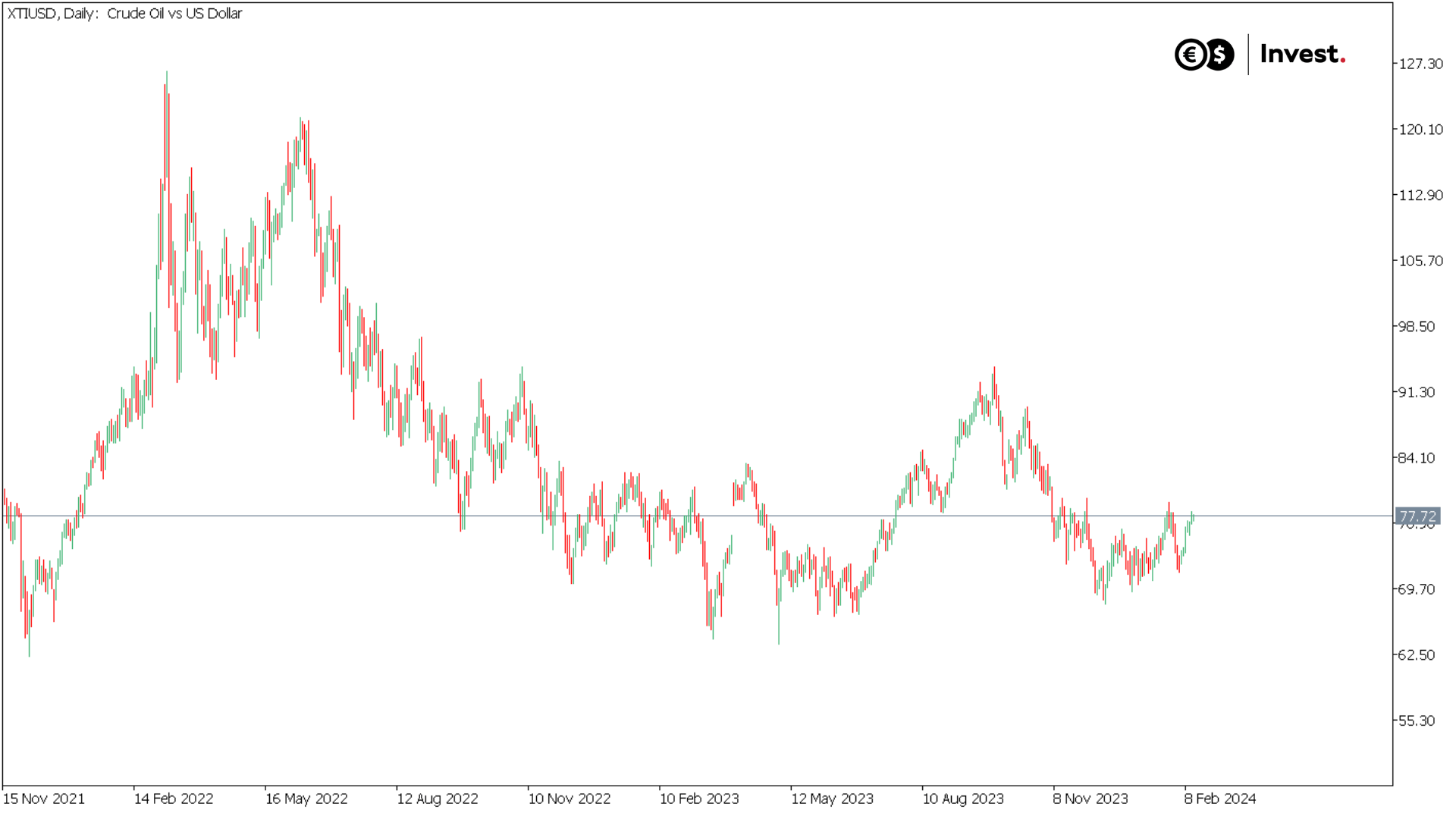Screen dimensions: 1456x819
Task: Select the 69.70 price axis label
Action: click(x=1417, y=589)
